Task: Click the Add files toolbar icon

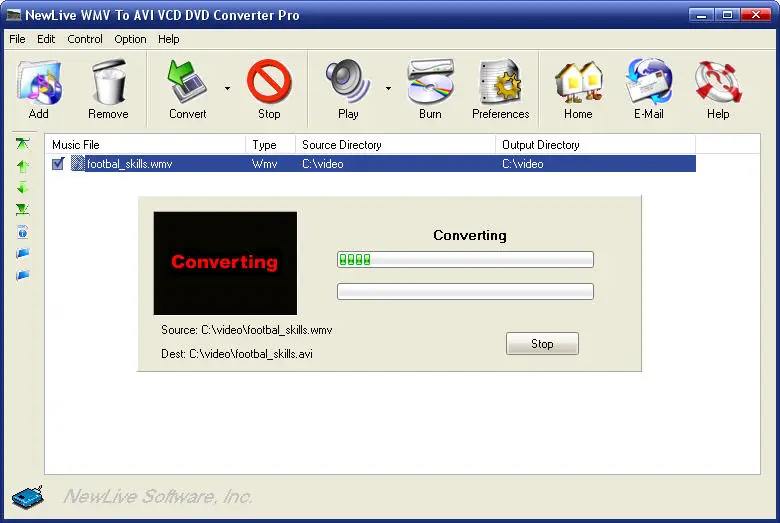Action: click(39, 83)
